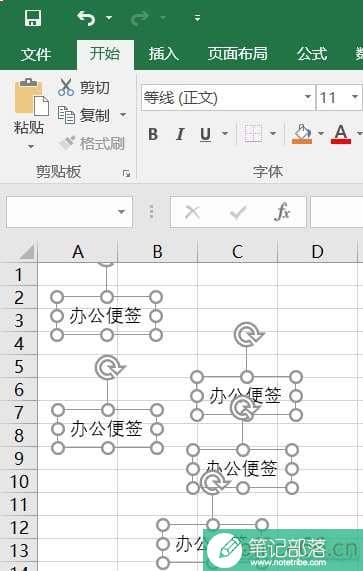Click the Select All corner triangle
This screenshot has width=363, height=571.
[27, 252]
